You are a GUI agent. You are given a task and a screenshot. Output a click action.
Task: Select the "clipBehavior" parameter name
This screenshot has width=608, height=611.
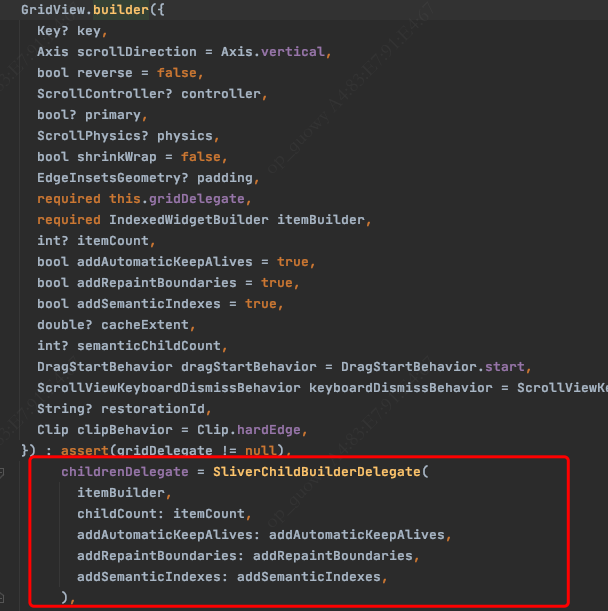pos(125,431)
